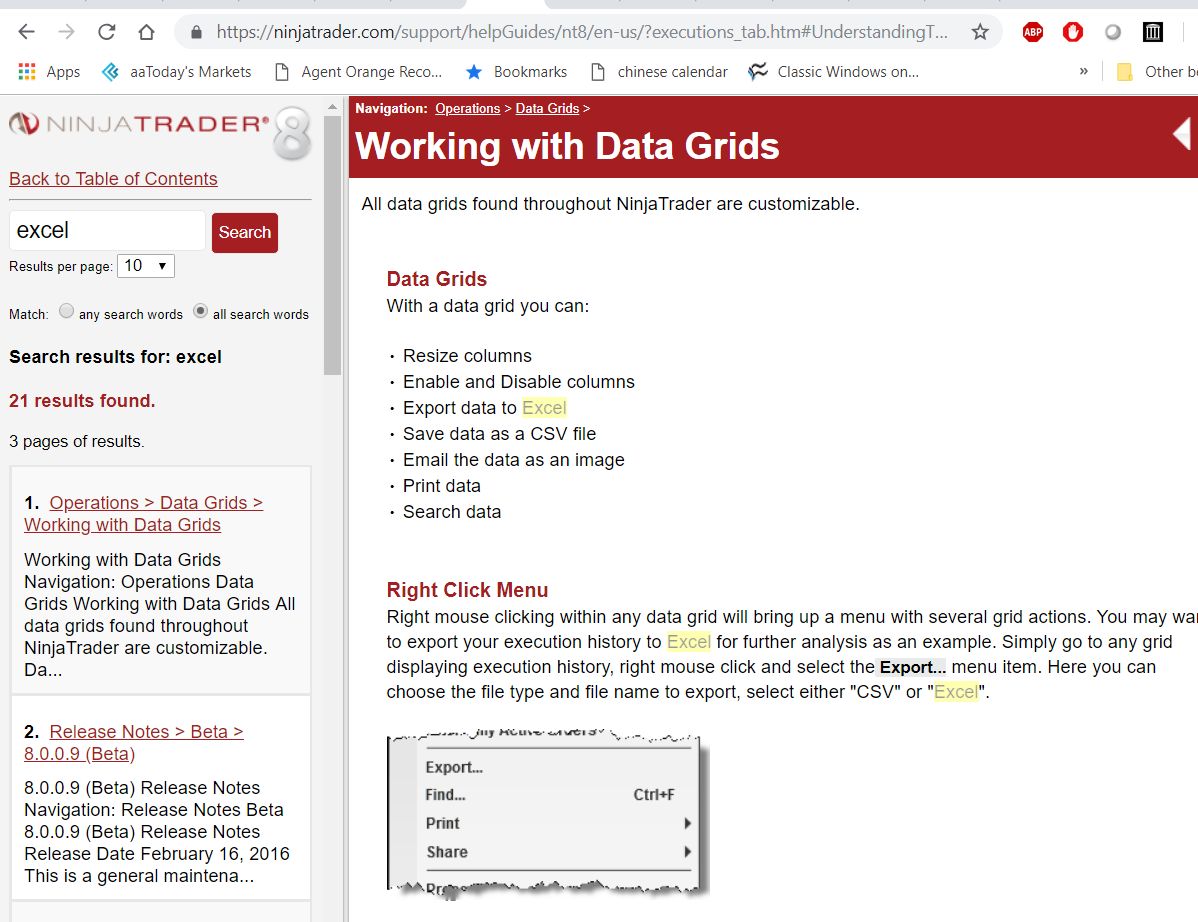Open result 8.0.0.9 (Beta) release notes

click(134, 742)
